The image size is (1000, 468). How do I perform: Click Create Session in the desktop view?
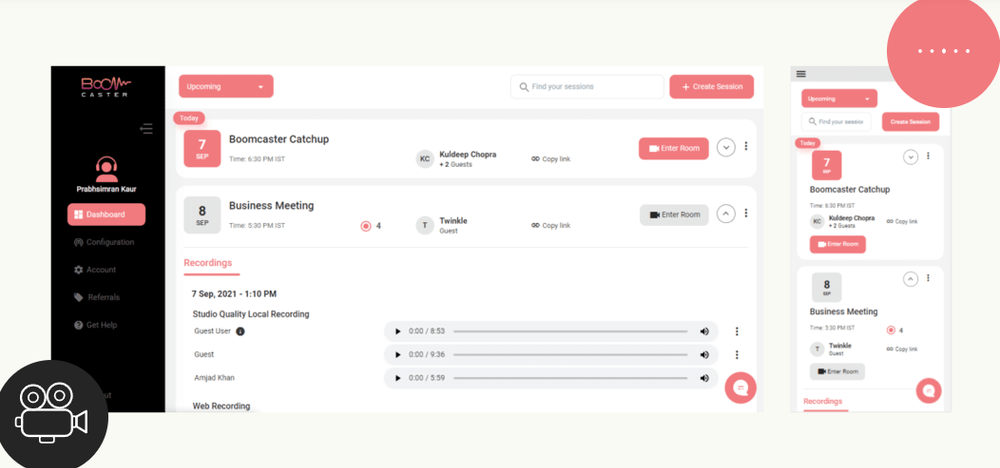(711, 87)
